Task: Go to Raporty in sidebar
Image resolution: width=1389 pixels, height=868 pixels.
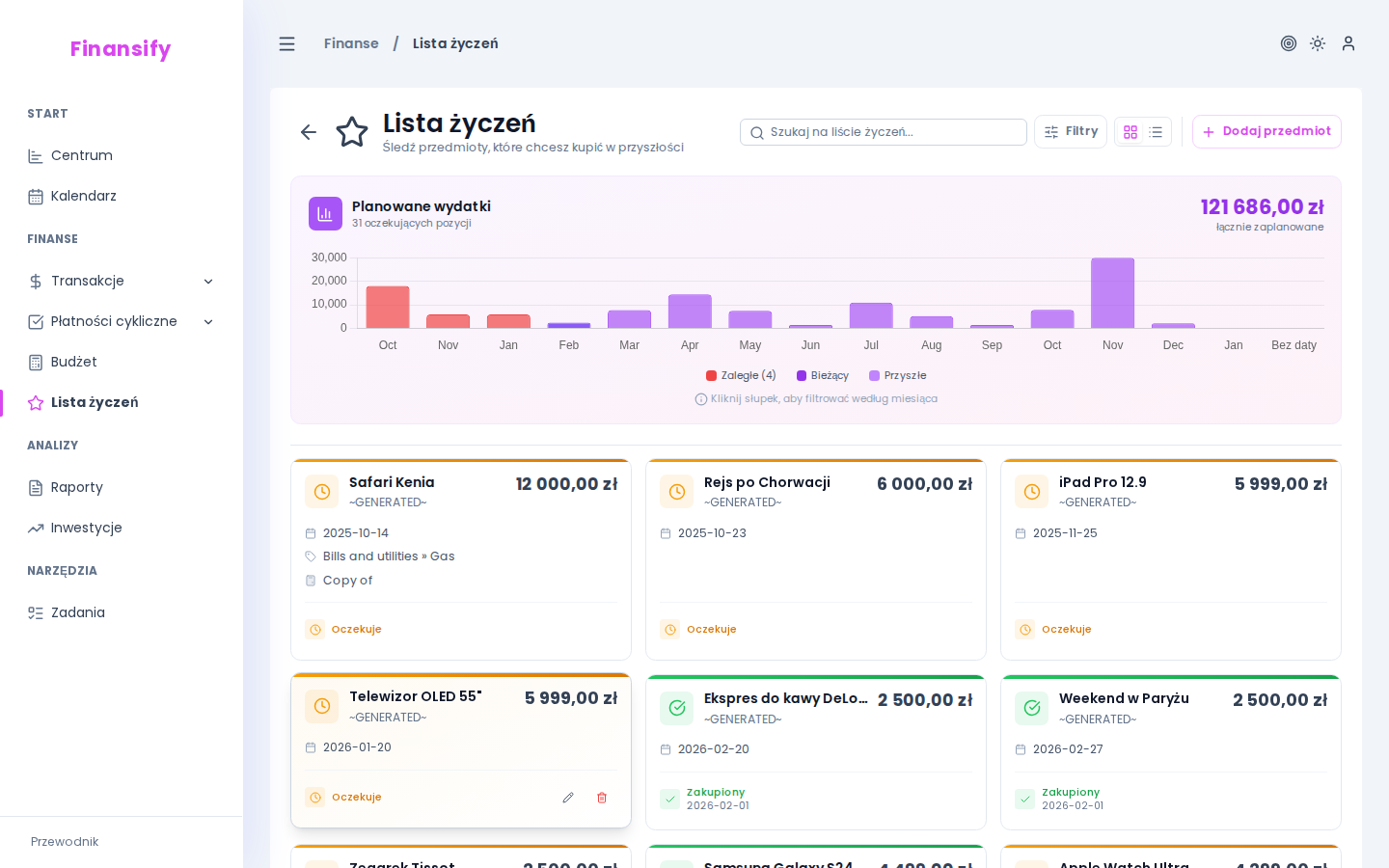Action: pos(77,487)
